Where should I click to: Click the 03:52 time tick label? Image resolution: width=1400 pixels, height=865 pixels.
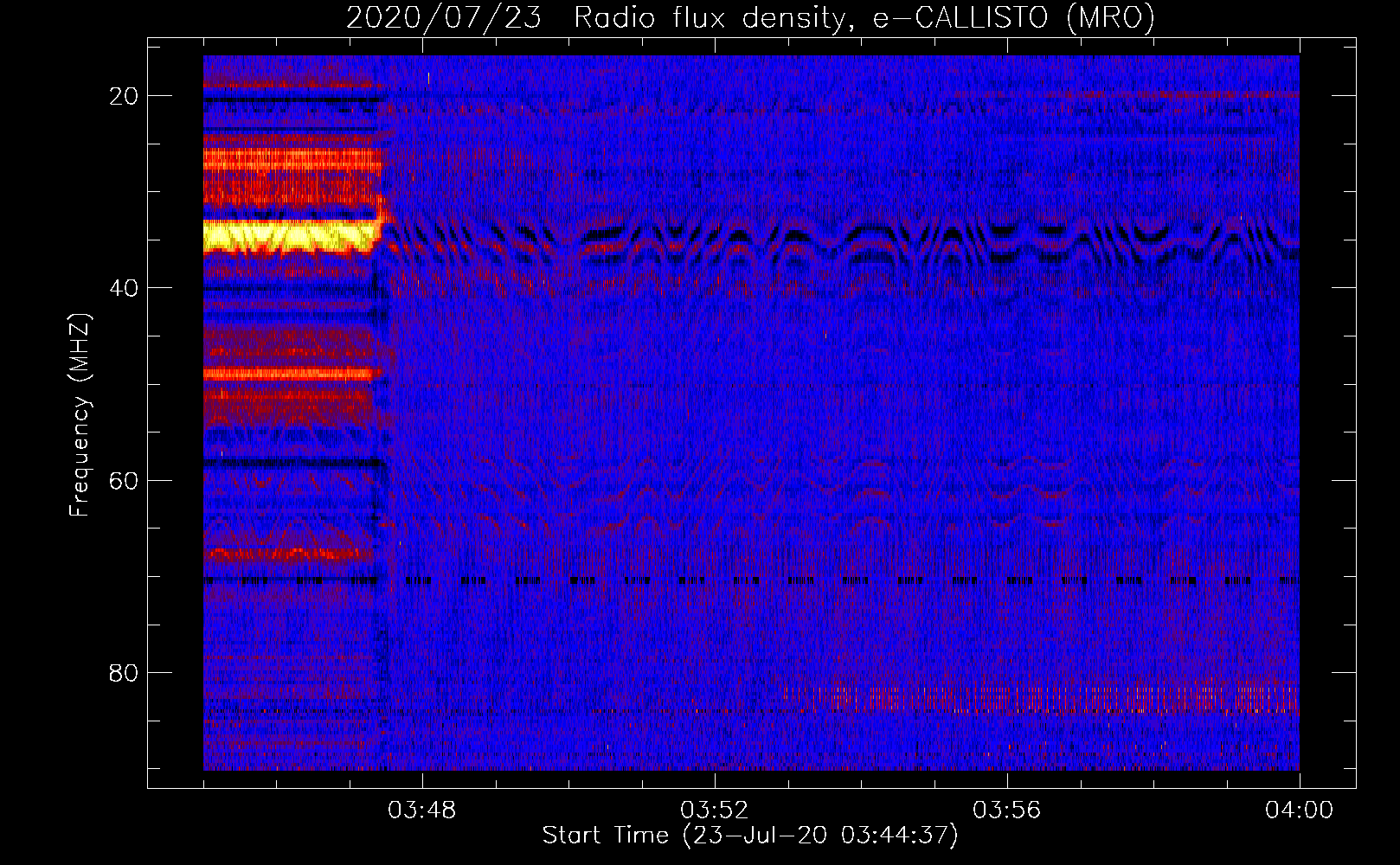click(x=715, y=811)
